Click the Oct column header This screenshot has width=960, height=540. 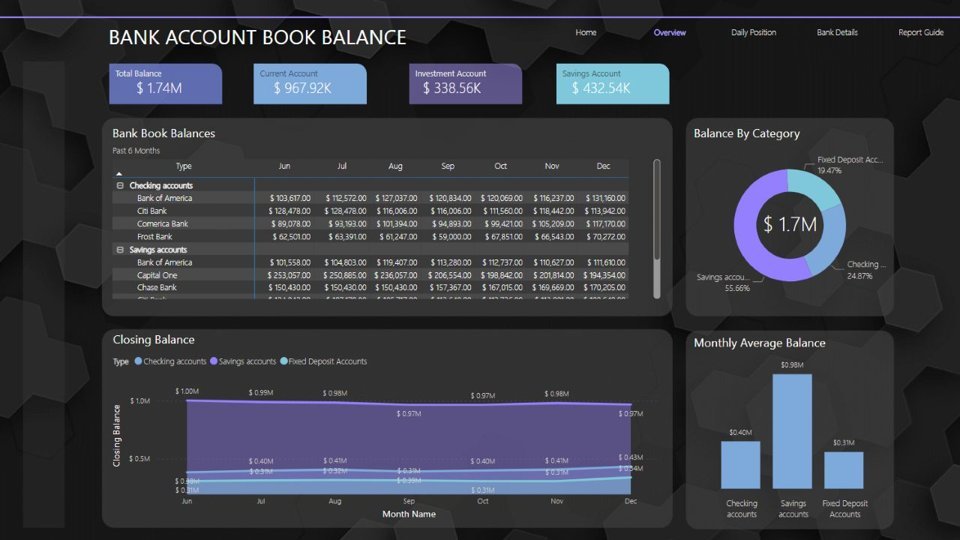[500, 166]
